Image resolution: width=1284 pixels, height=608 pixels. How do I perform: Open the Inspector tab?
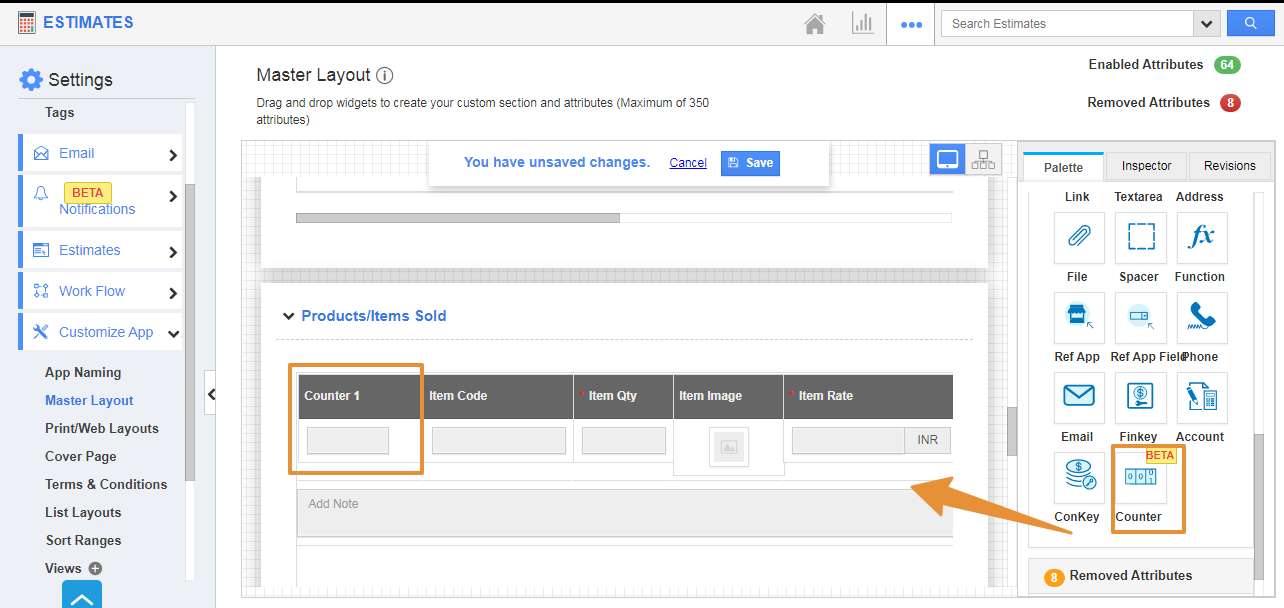pos(1146,166)
